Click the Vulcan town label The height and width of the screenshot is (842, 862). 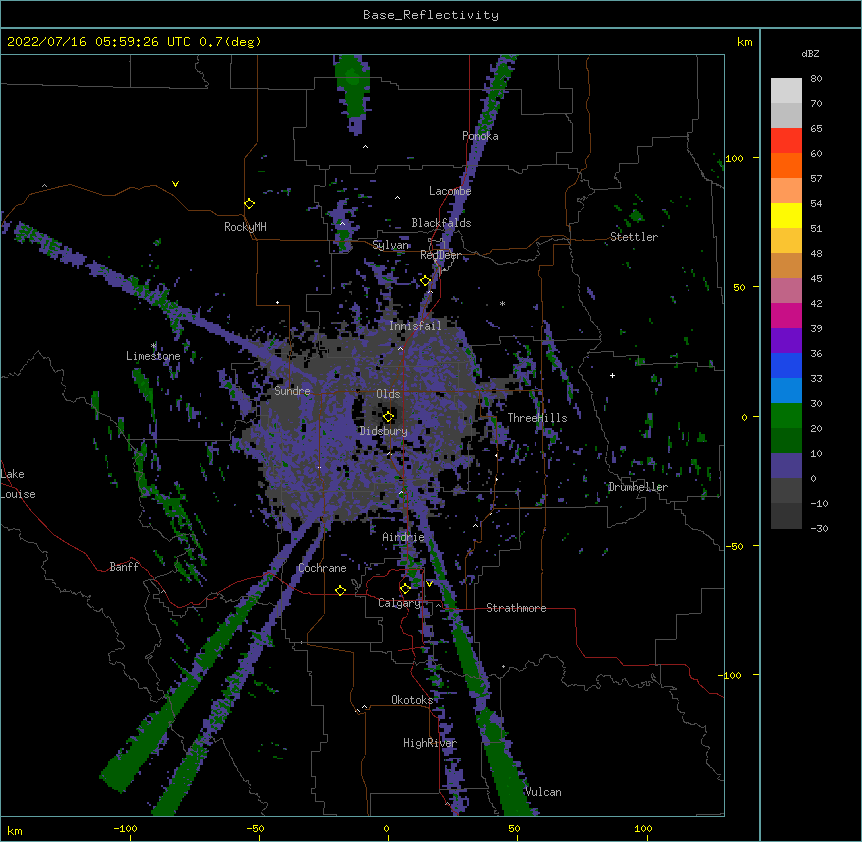(x=543, y=792)
